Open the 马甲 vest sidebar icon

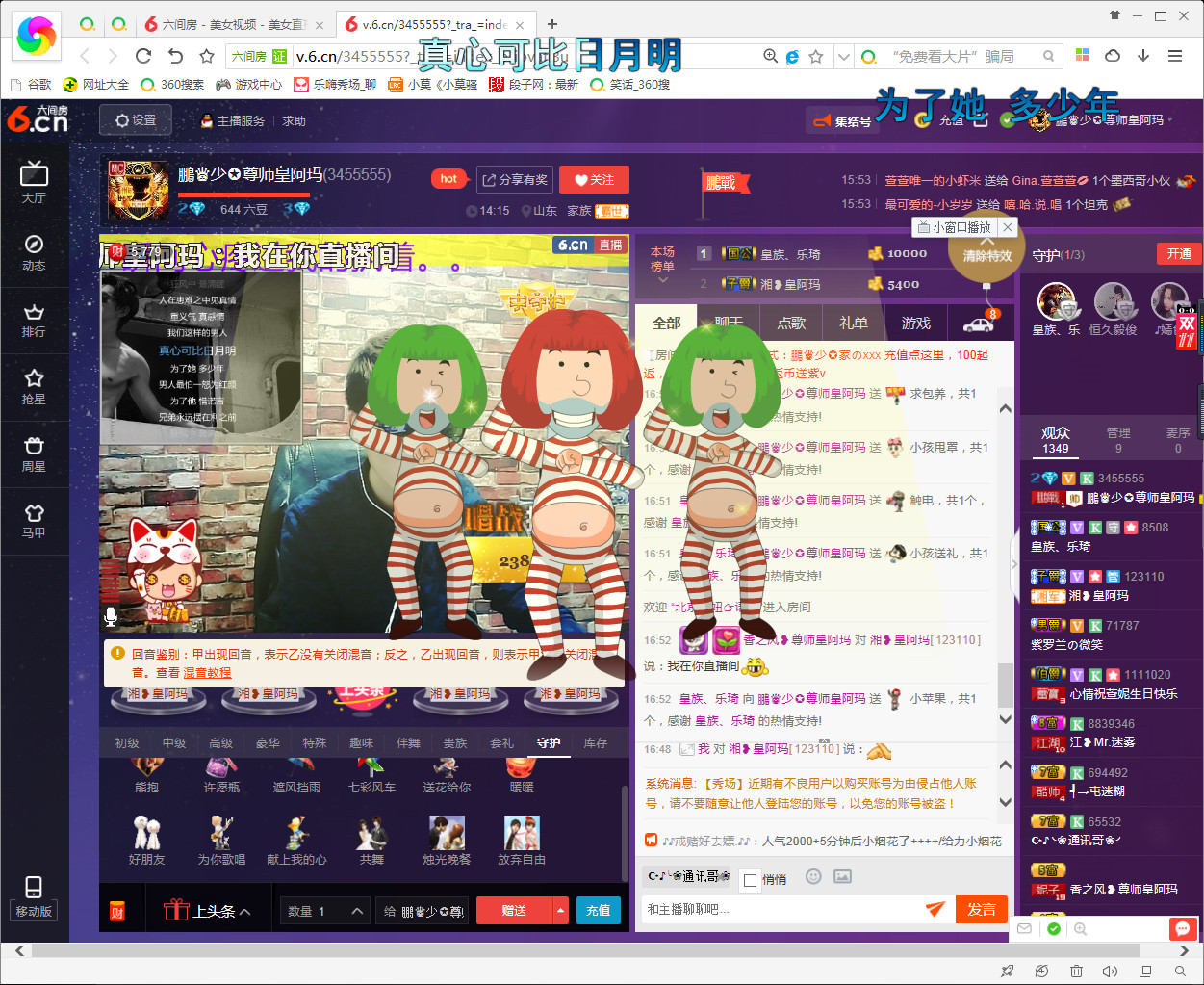[34, 522]
